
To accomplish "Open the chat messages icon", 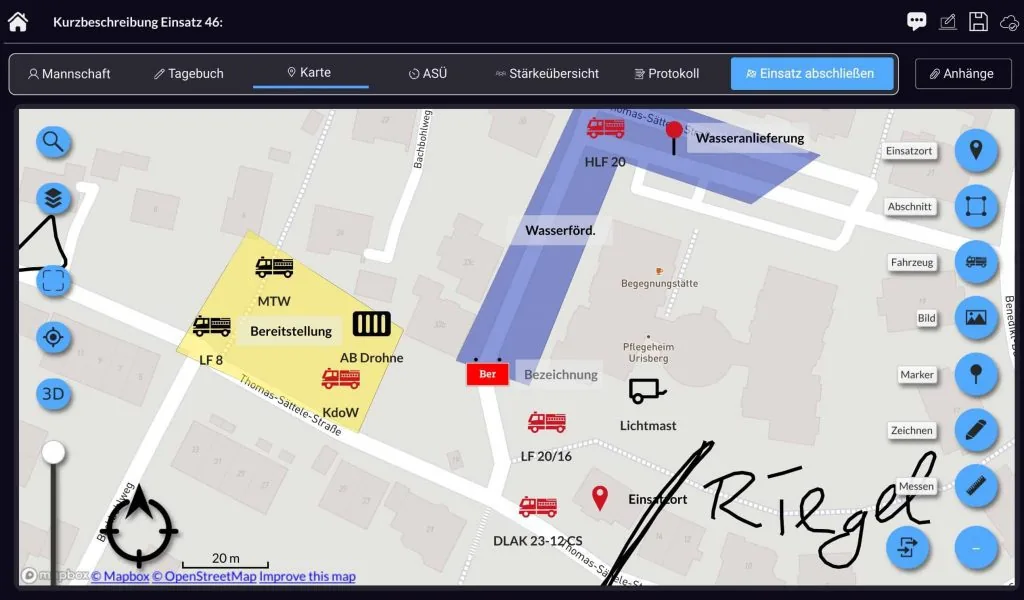I will point(916,22).
